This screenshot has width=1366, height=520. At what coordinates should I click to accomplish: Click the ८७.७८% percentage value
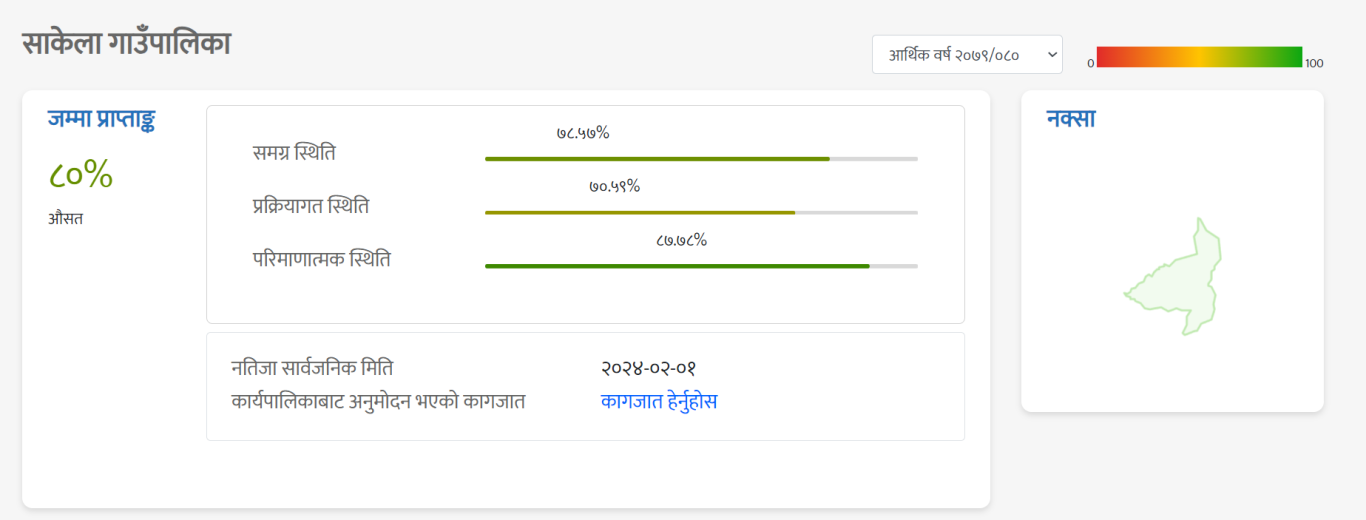(681, 240)
